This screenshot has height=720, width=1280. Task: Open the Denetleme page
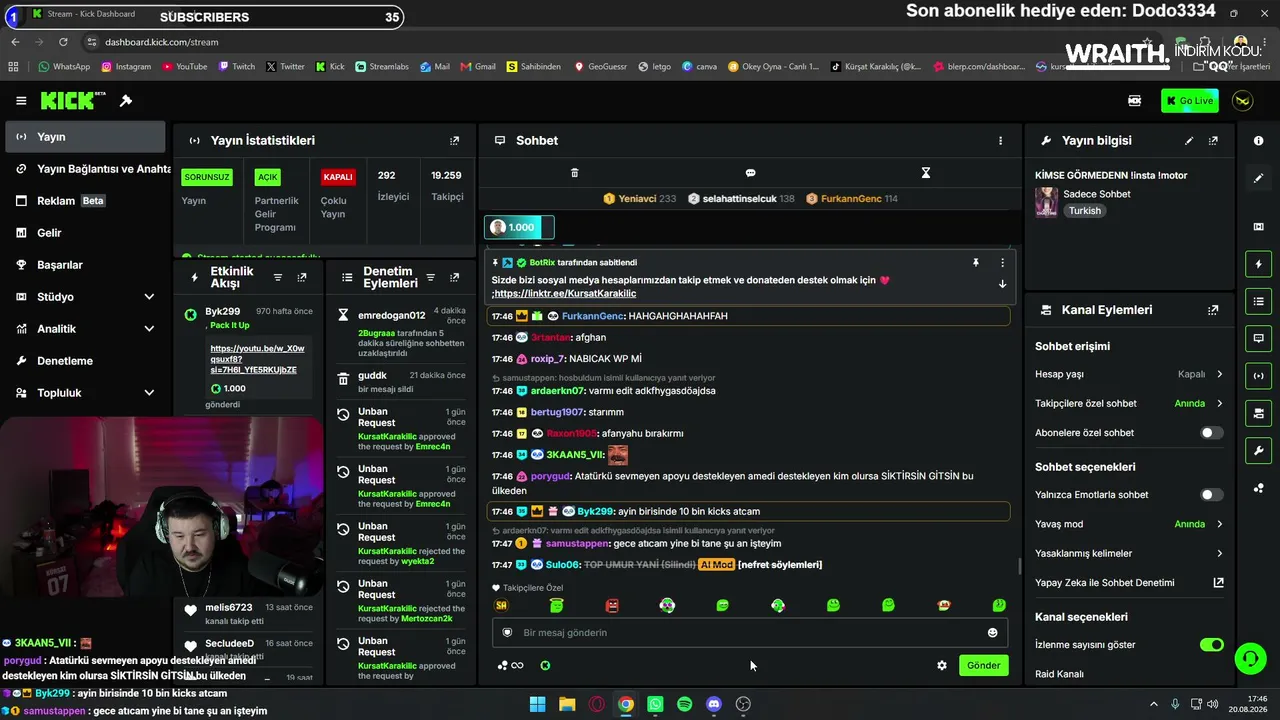tap(83, 361)
